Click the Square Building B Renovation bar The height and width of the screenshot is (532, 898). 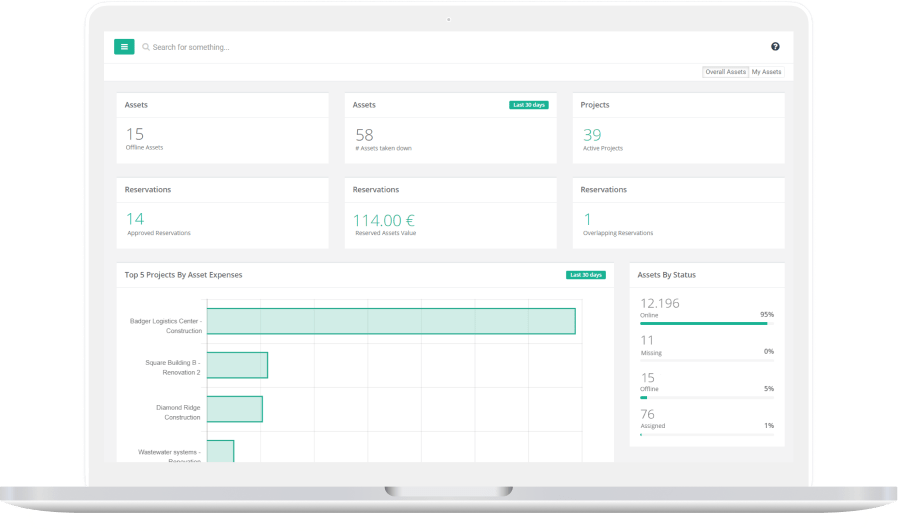(x=237, y=365)
